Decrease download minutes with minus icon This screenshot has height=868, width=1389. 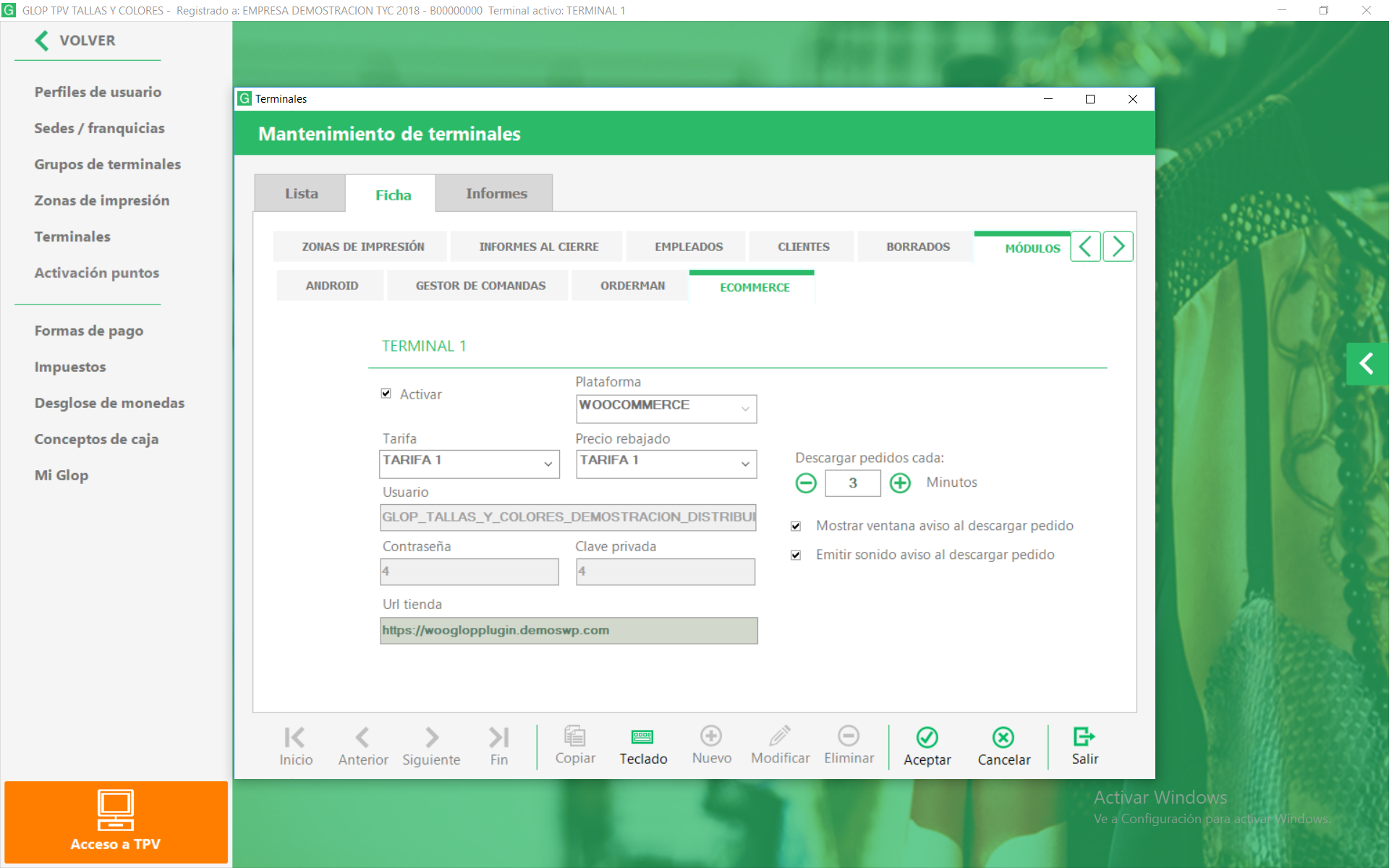[x=806, y=482]
